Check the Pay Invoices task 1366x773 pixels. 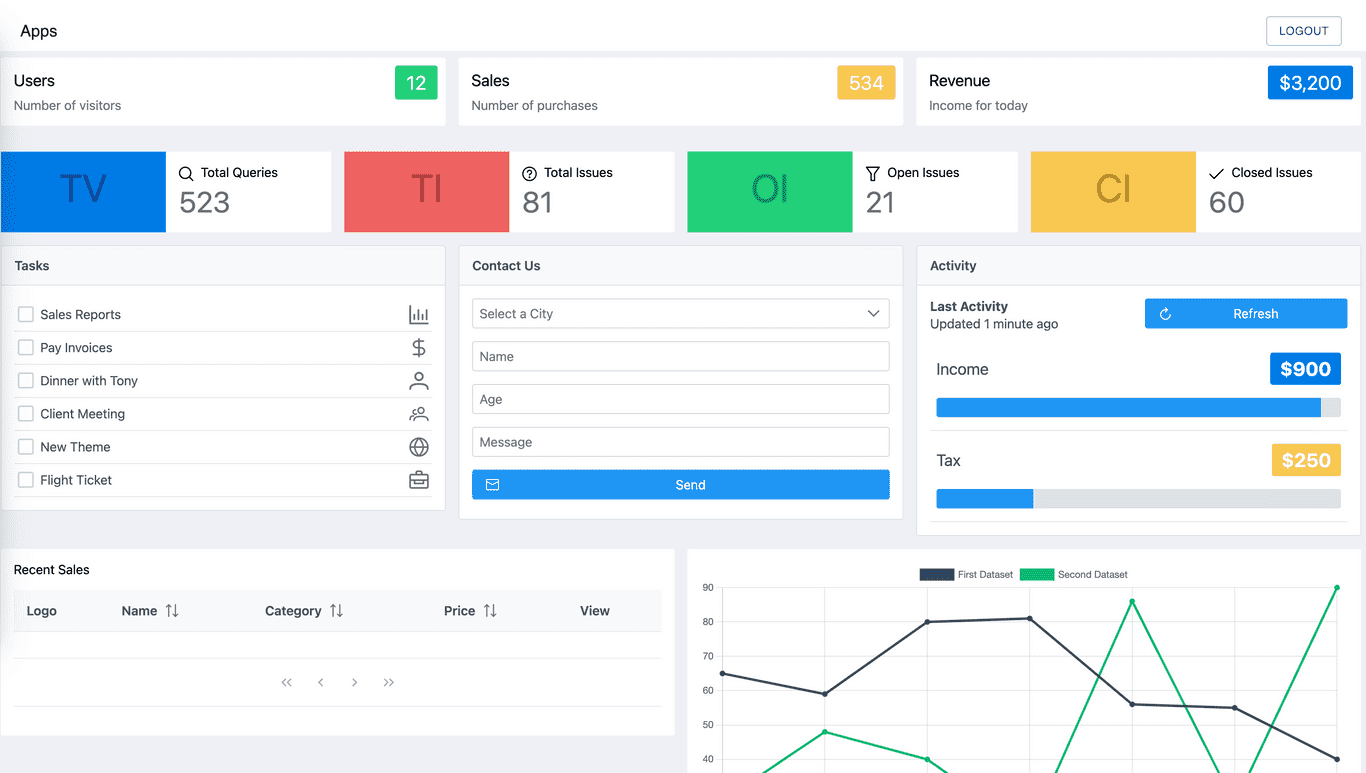click(x=26, y=347)
